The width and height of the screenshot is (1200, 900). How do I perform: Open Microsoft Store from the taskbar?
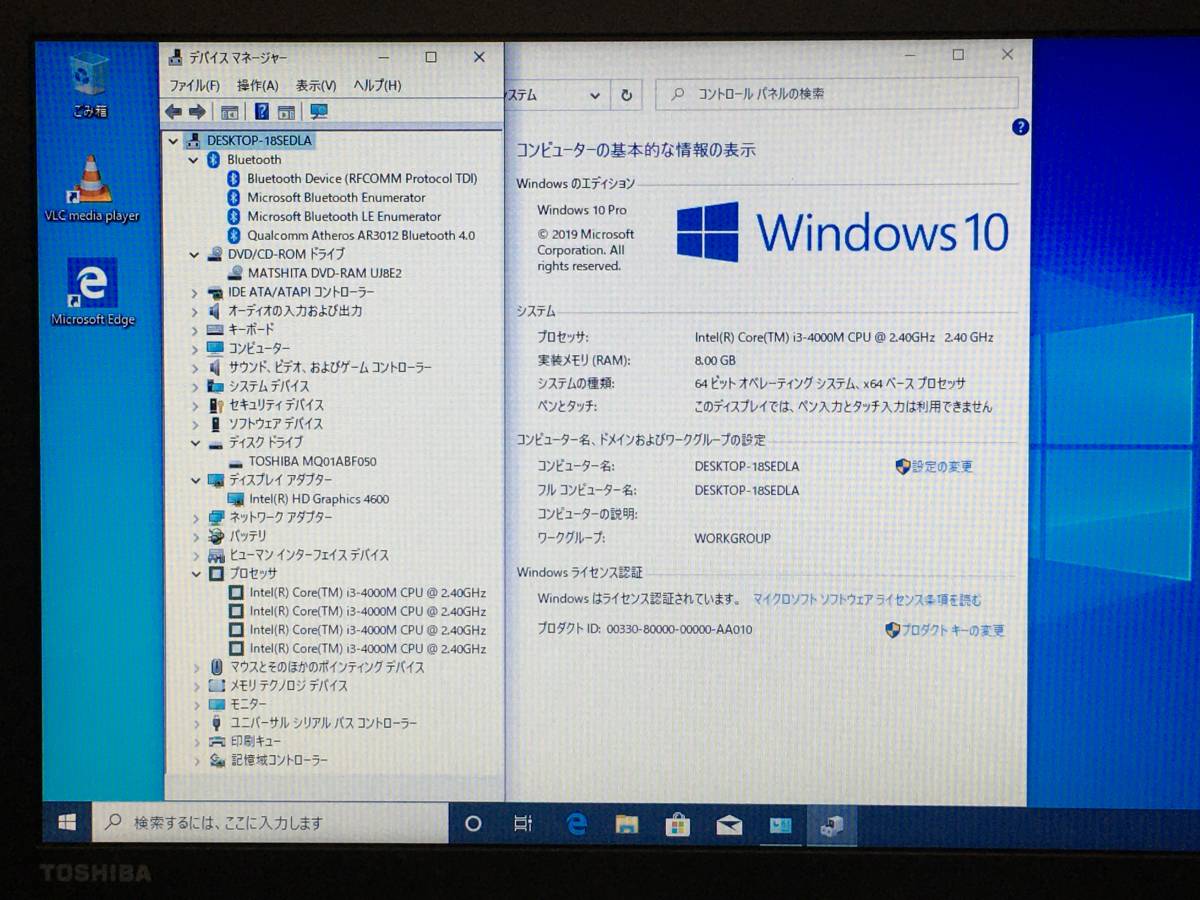pyautogui.click(x=678, y=824)
